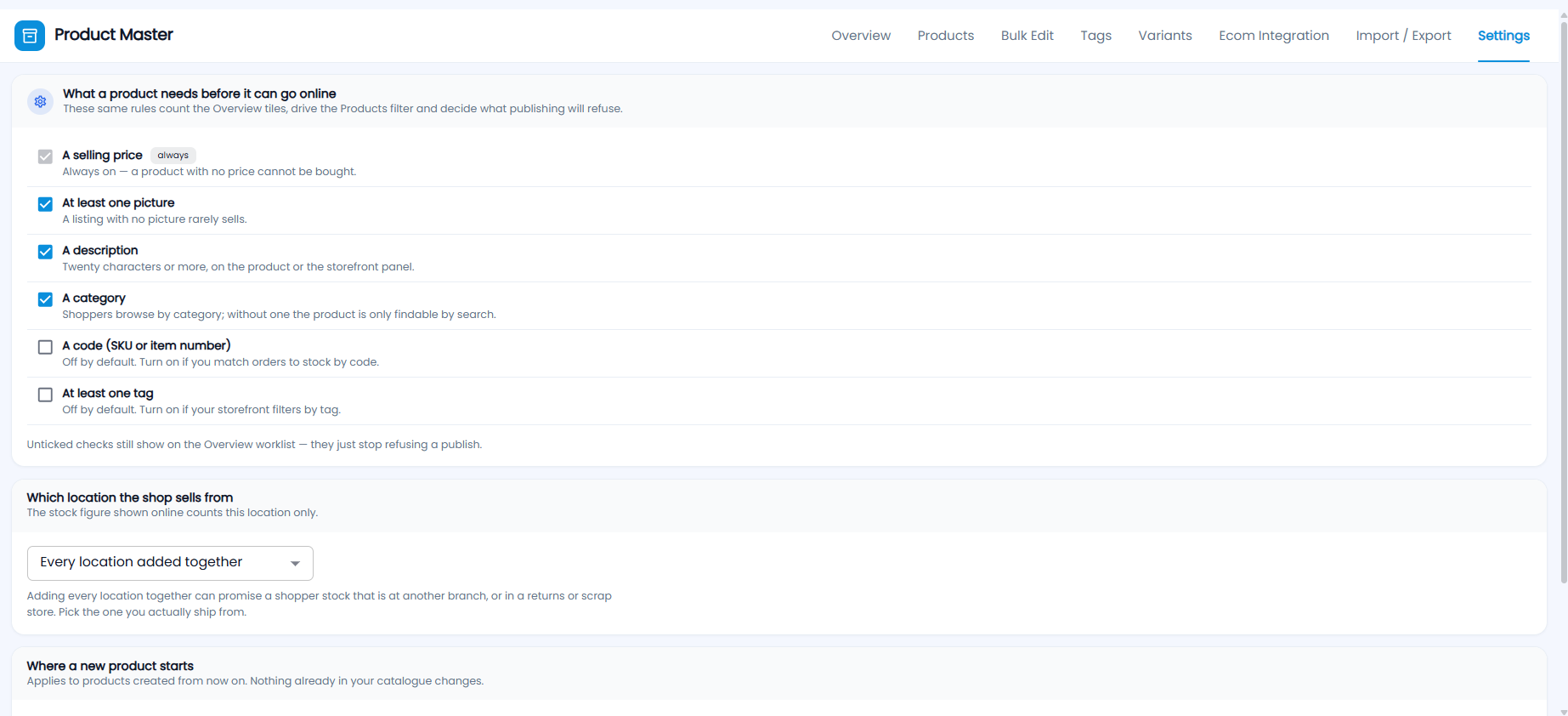The height and width of the screenshot is (716, 1568).
Task: Click the 'What a product needs before it can go online' heading
Action: point(200,94)
